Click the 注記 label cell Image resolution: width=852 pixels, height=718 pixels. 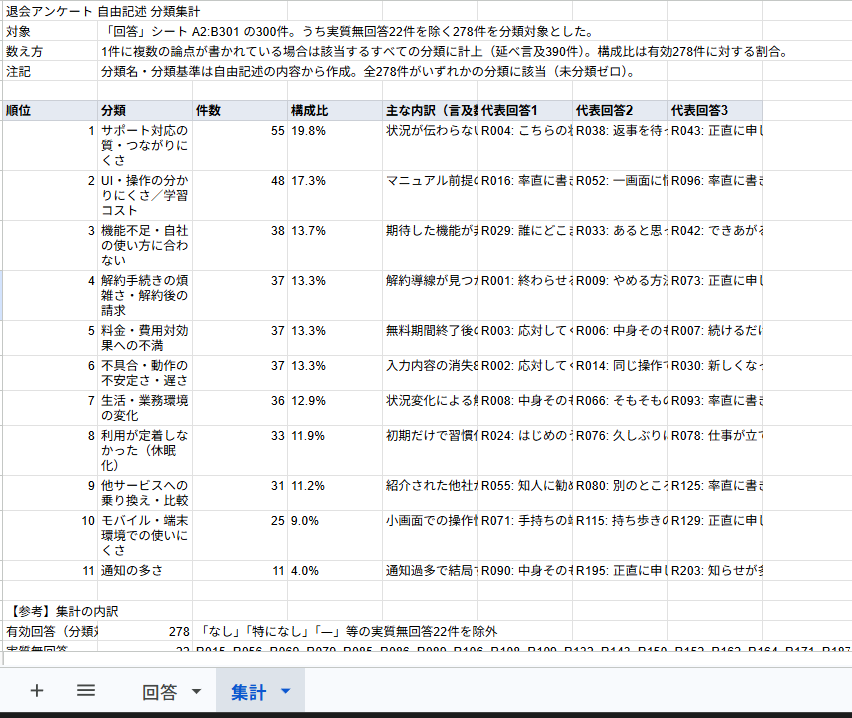tap(50, 71)
